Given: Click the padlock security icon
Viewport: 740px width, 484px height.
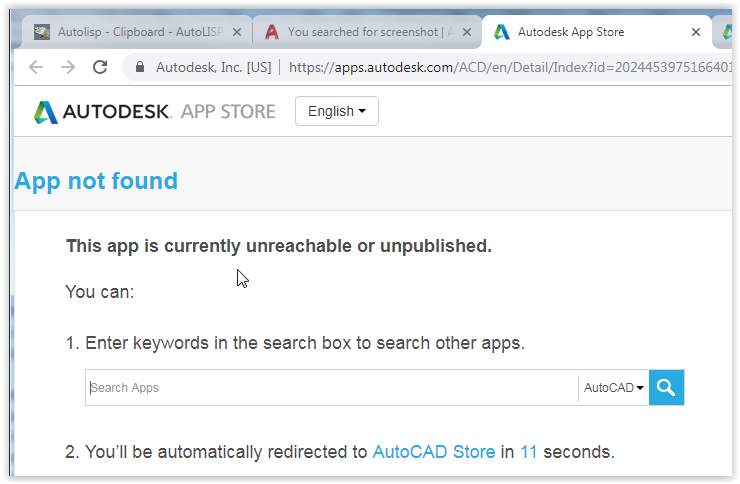Looking at the screenshot, I should [140, 67].
